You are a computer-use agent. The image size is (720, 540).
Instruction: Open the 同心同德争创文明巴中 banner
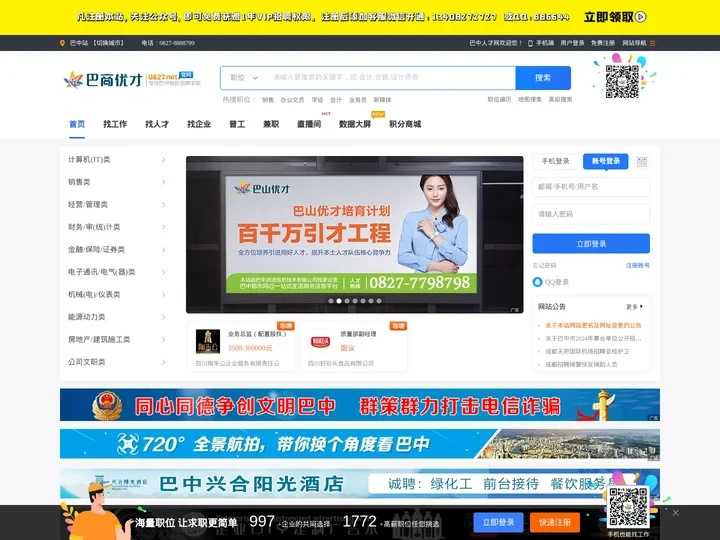(x=360, y=405)
